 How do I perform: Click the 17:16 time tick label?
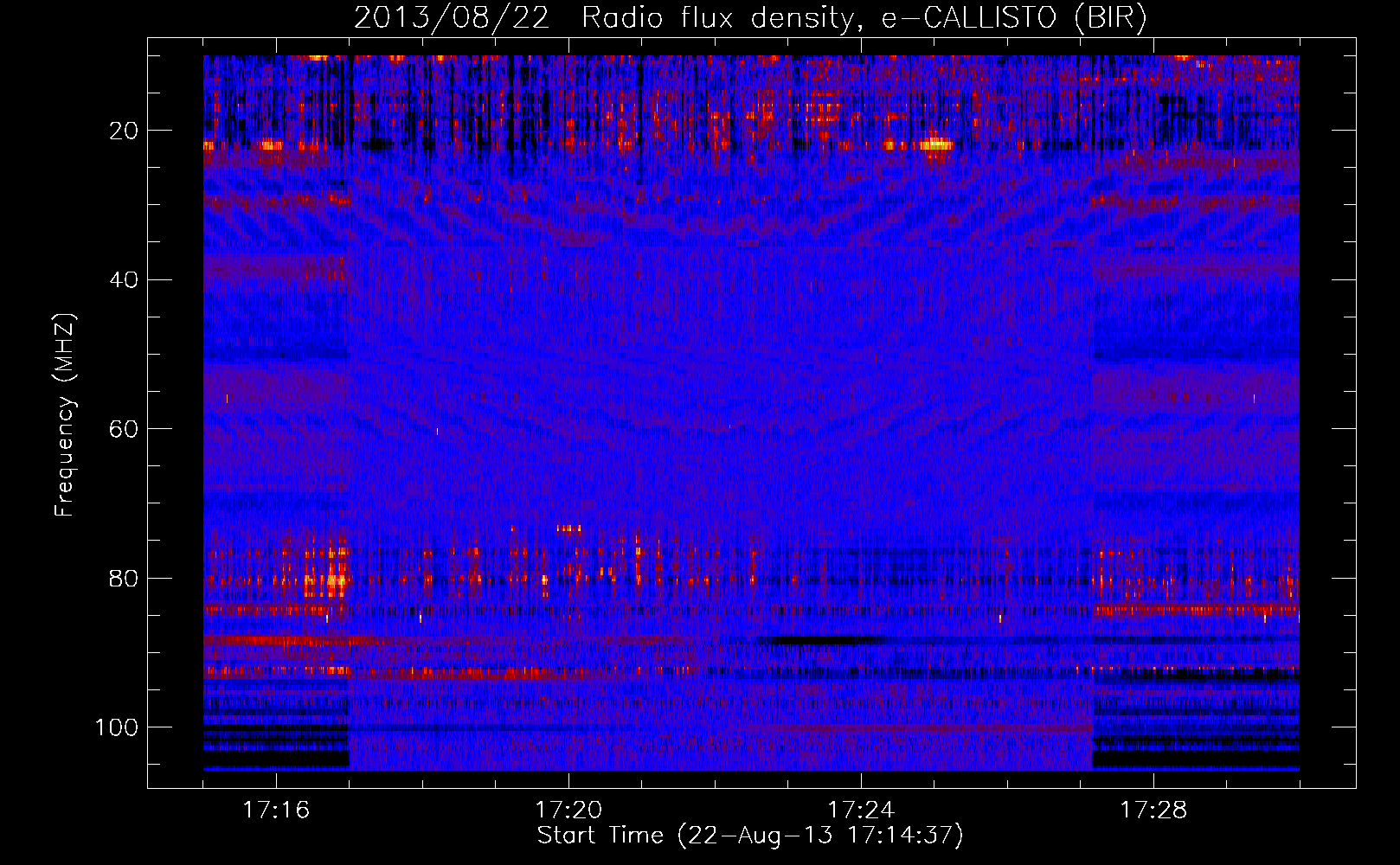coord(276,811)
